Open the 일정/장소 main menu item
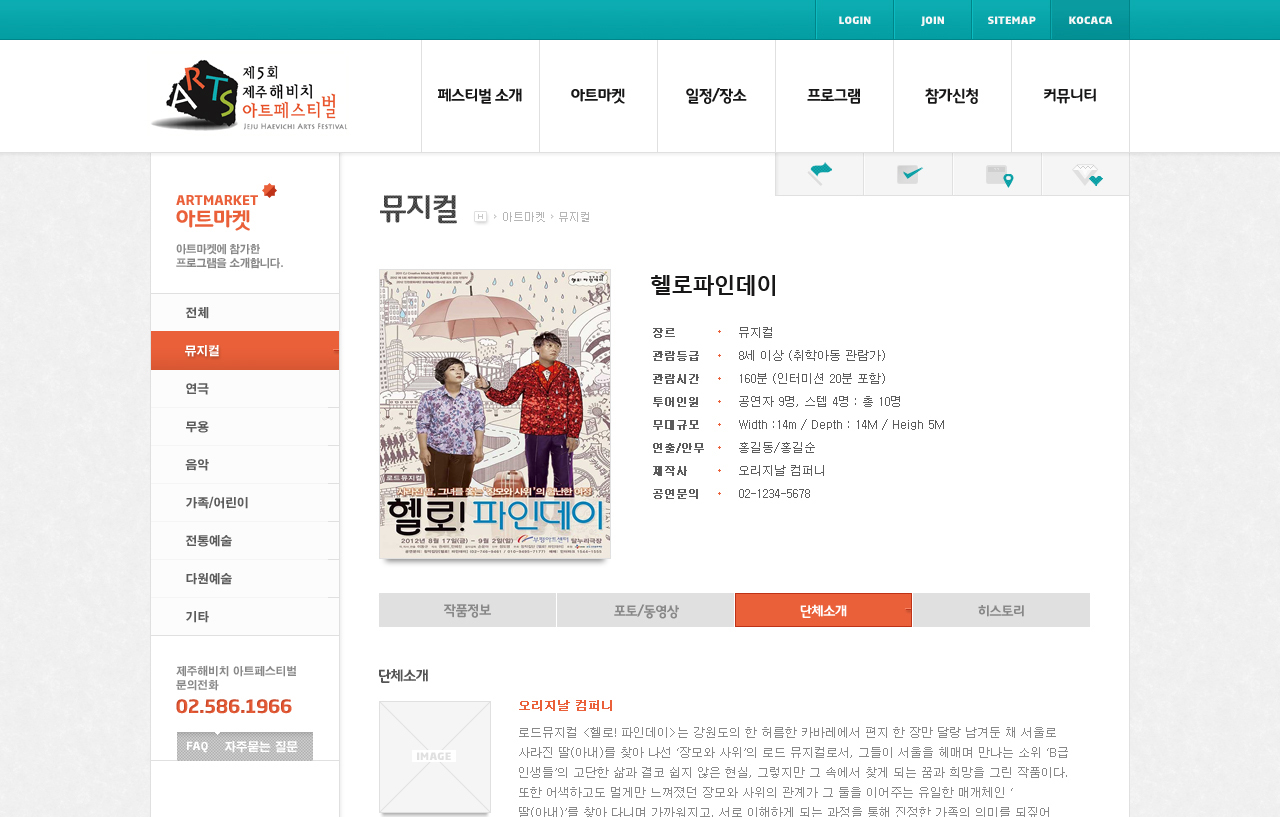Screen dimensions: 1280x817 pyautogui.click(x=716, y=96)
